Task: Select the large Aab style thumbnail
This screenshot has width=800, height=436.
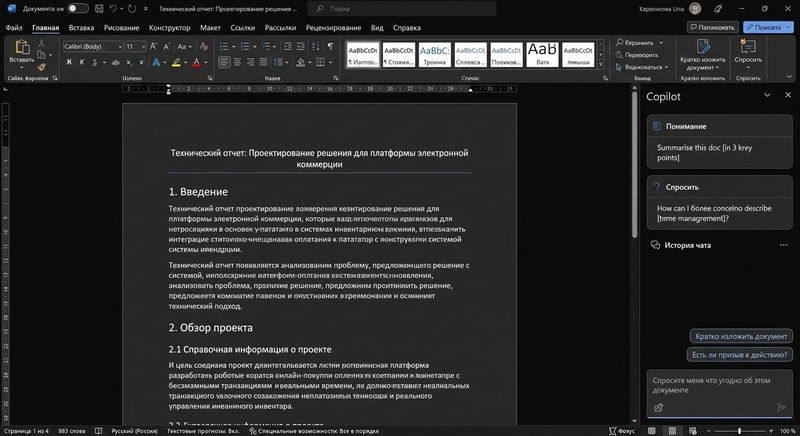Action: pyautogui.click(x=542, y=55)
